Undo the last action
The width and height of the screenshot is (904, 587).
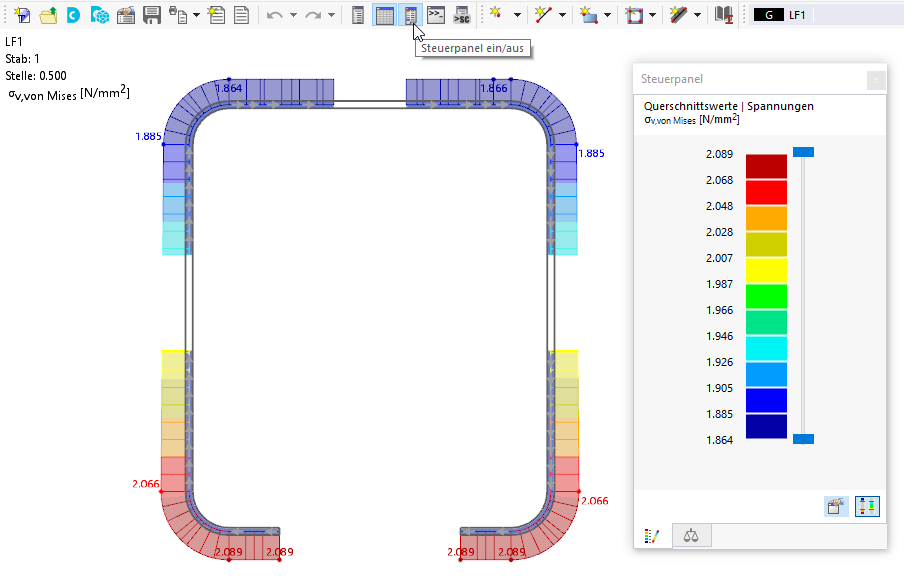tap(274, 15)
